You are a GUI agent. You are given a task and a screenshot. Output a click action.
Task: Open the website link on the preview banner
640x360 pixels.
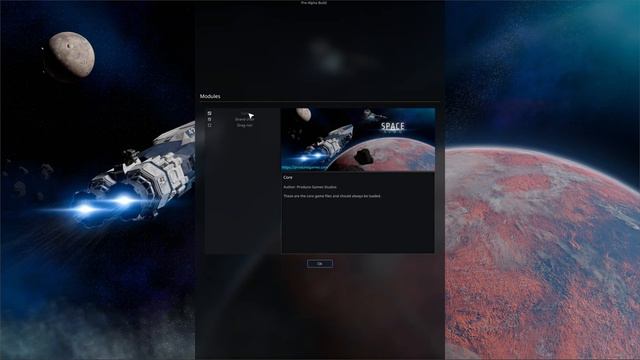(x=305, y=167)
